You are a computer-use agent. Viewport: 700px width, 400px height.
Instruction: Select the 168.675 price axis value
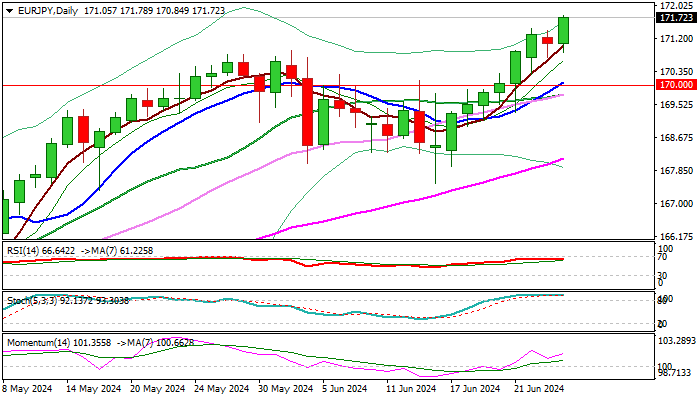click(x=674, y=138)
